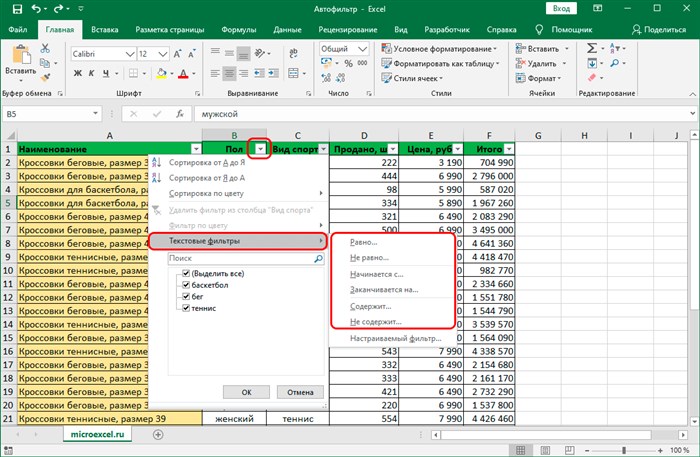Open ribbon display options icon in title bar

click(x=597, y=8)
